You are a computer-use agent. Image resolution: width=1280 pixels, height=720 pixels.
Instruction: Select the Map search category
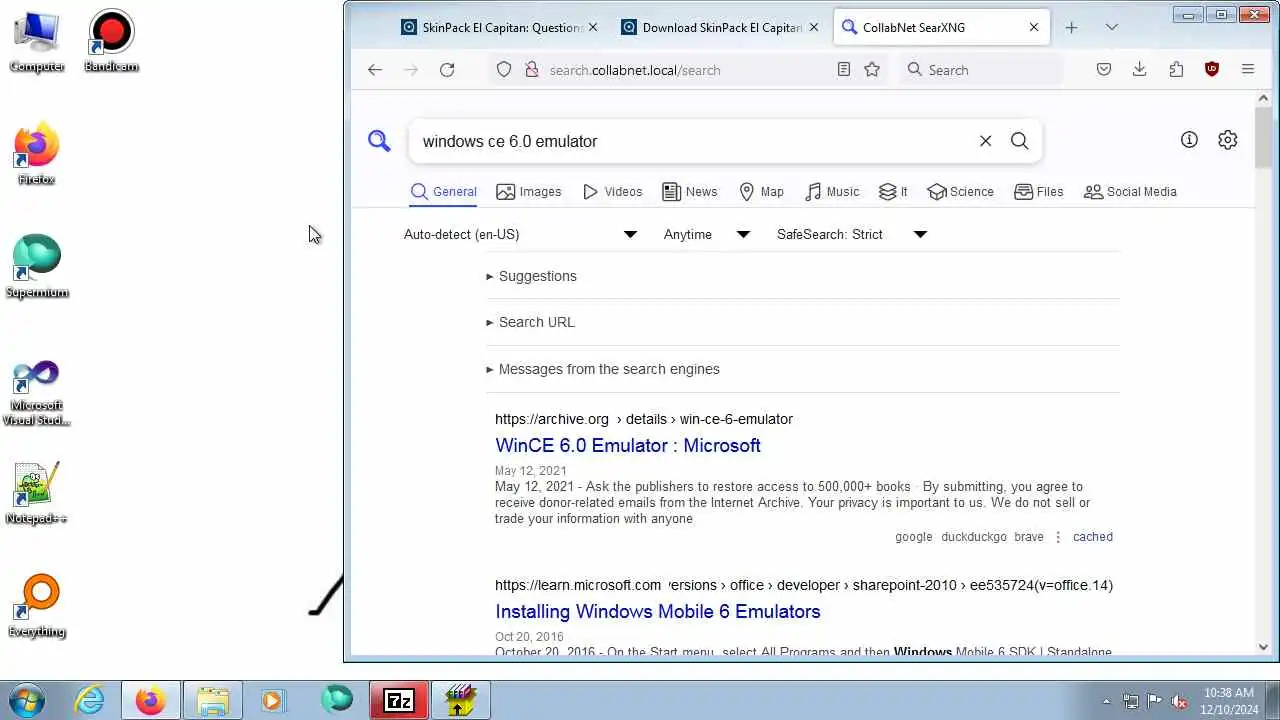pos(761,191)
